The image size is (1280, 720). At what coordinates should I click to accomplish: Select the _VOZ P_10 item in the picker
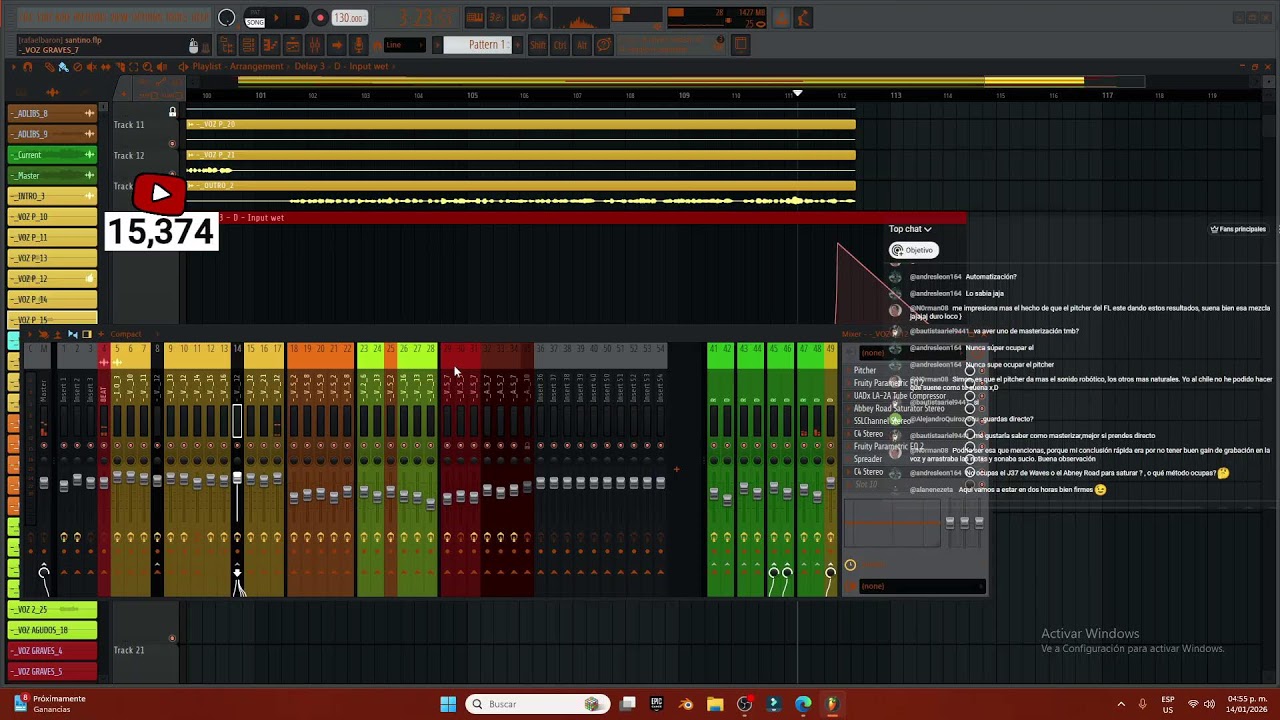pos(52,217)
